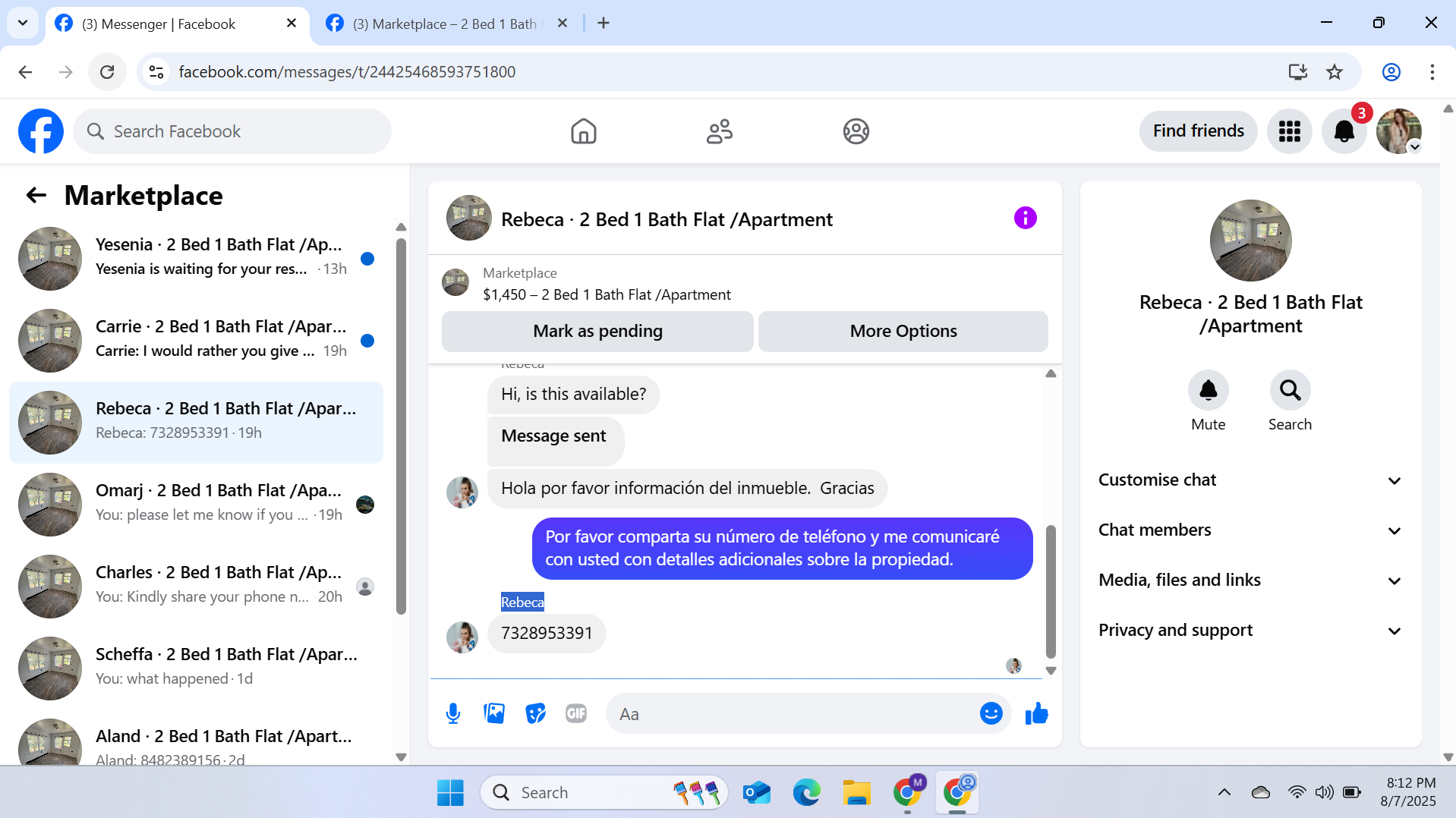This screenshot has height=818, width=1456.
Task: Launch Microsoft Edge from the taskbar
Action: [x=806, y=792]
